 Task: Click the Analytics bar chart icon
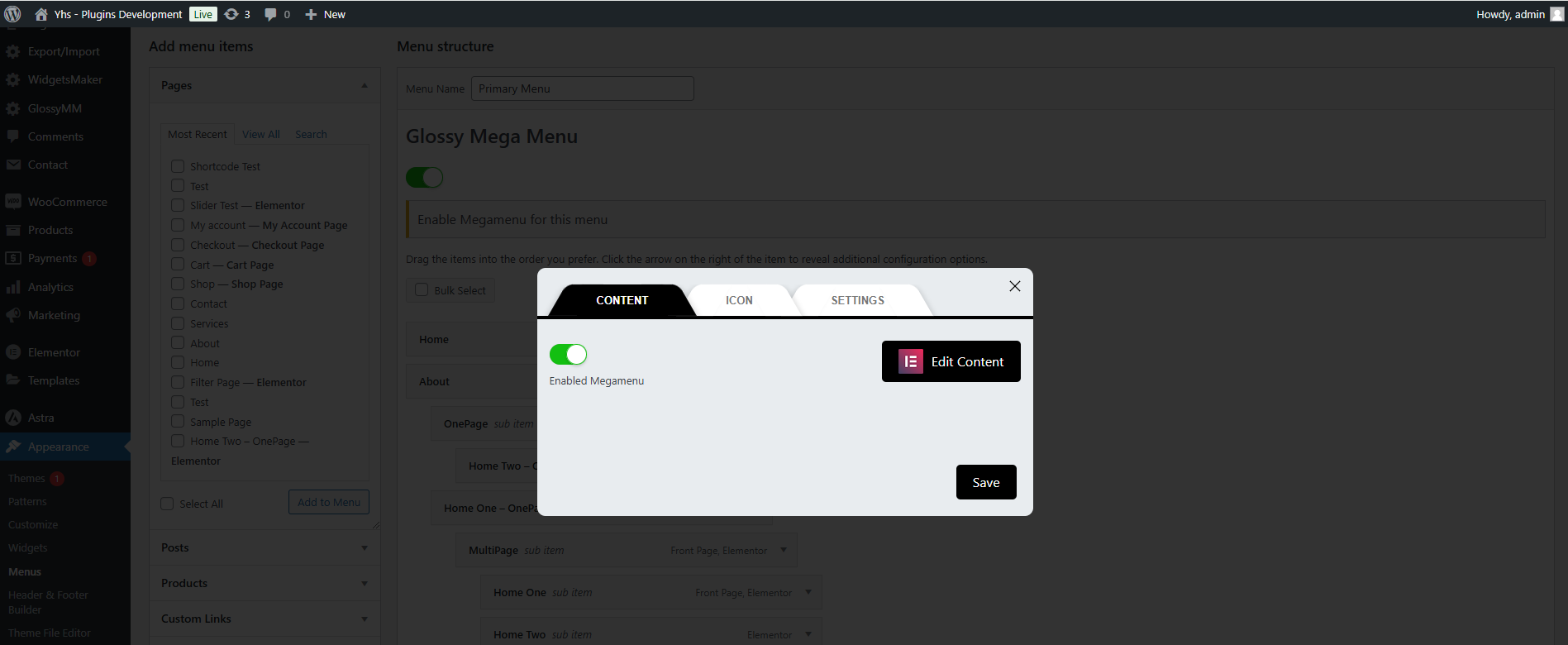13,287
